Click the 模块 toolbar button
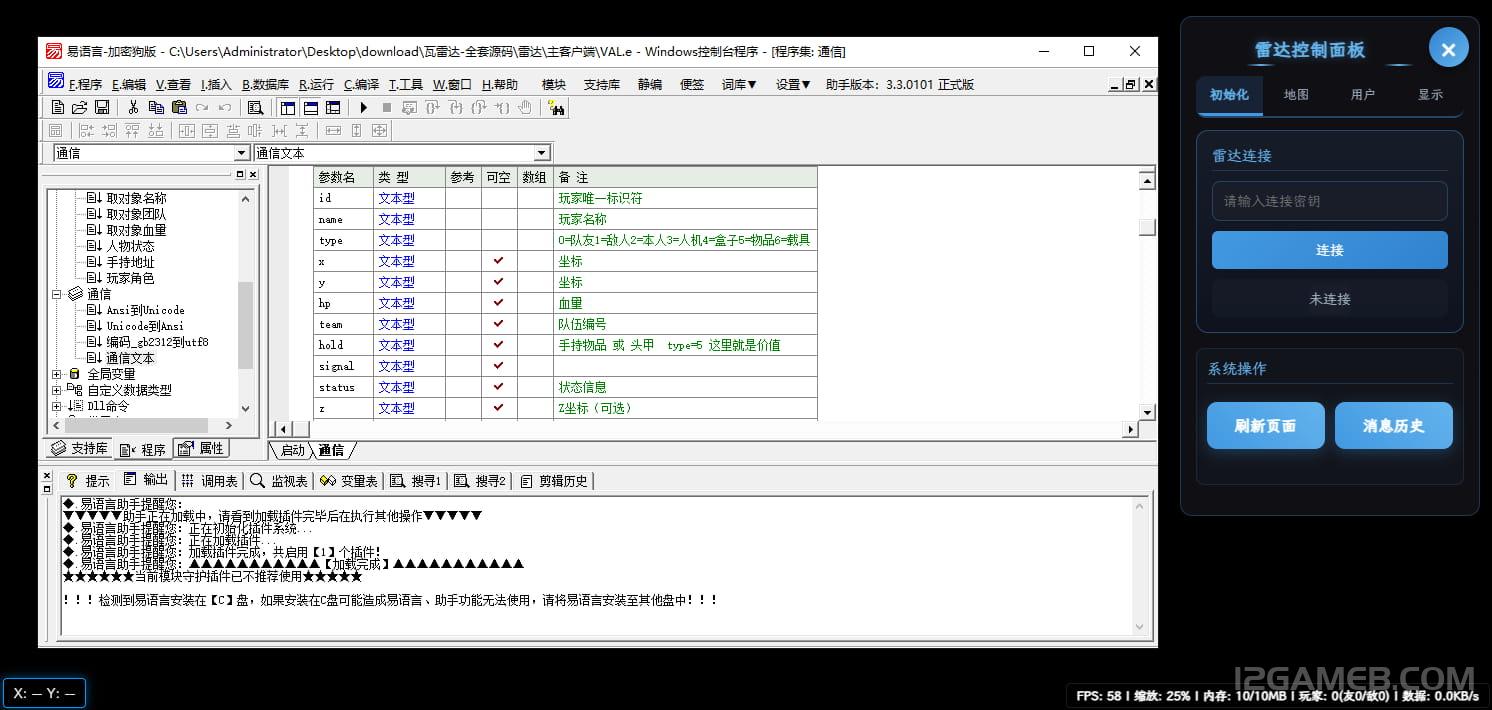This screenshot has height=710, width=1492. pyautogui.click(x=553, y=85)
